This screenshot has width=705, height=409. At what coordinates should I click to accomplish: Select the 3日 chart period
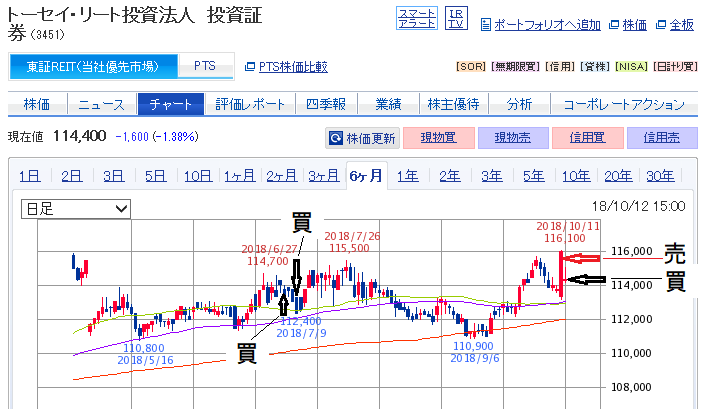pyautogui.click(x=114, y=176)
